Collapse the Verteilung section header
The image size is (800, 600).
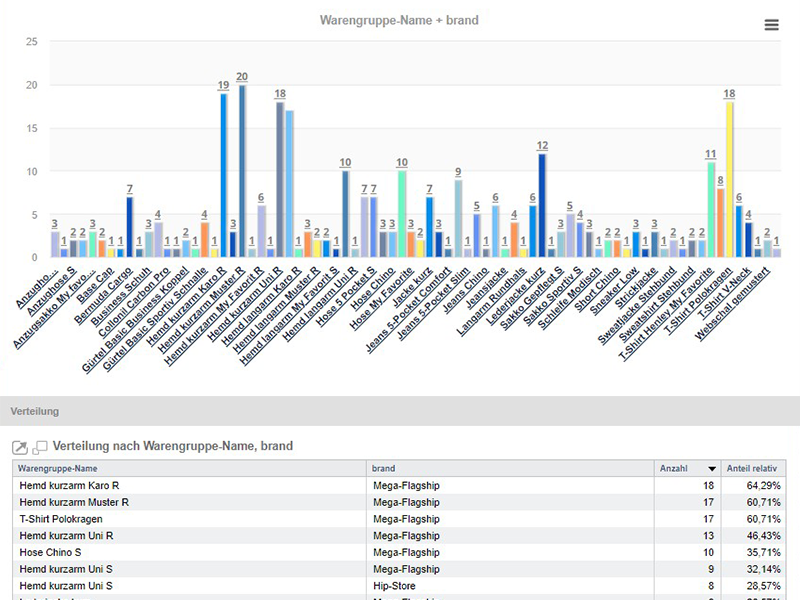(400, 411)
